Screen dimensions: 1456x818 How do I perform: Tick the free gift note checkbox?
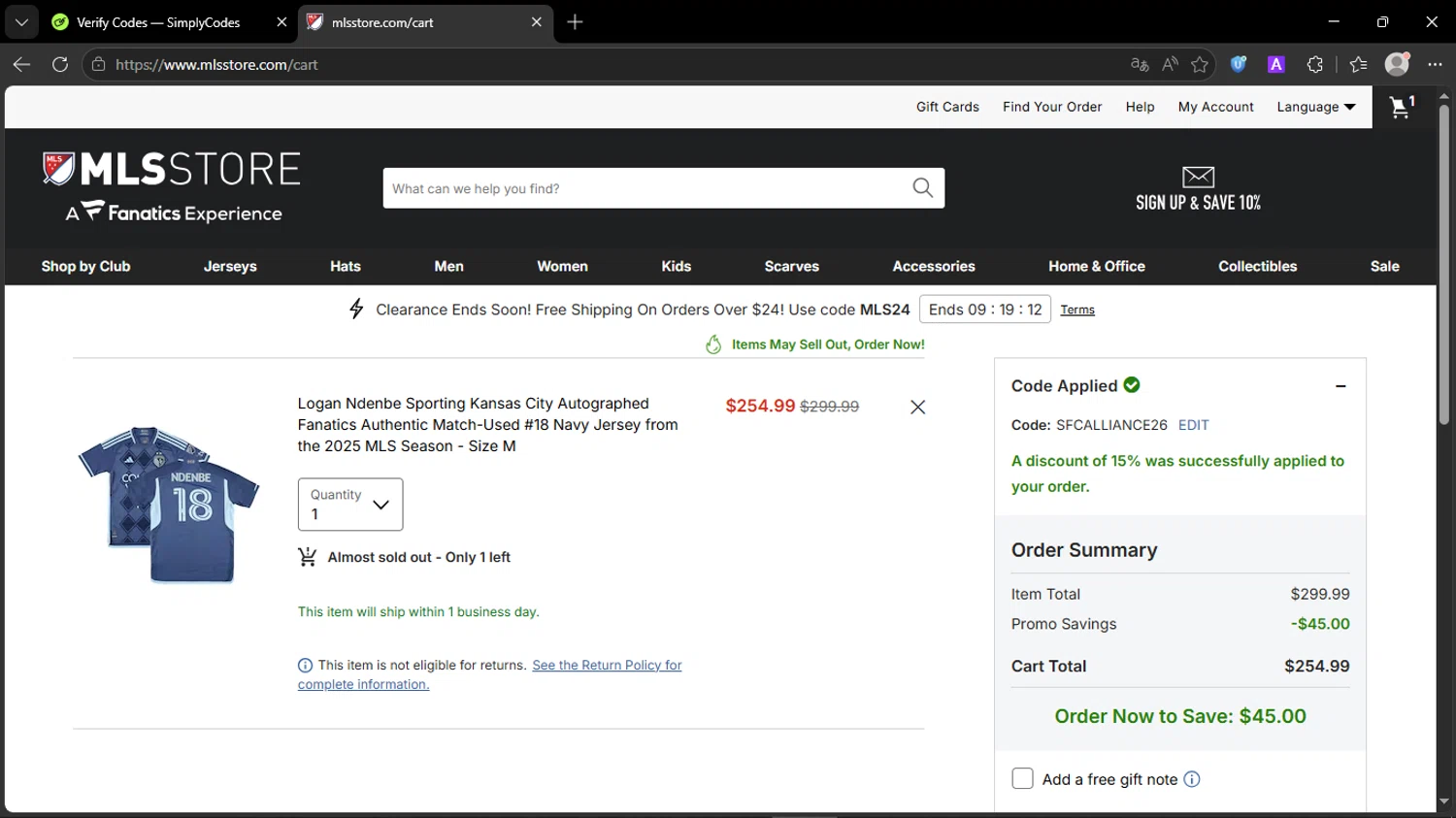coord(1022,779)
